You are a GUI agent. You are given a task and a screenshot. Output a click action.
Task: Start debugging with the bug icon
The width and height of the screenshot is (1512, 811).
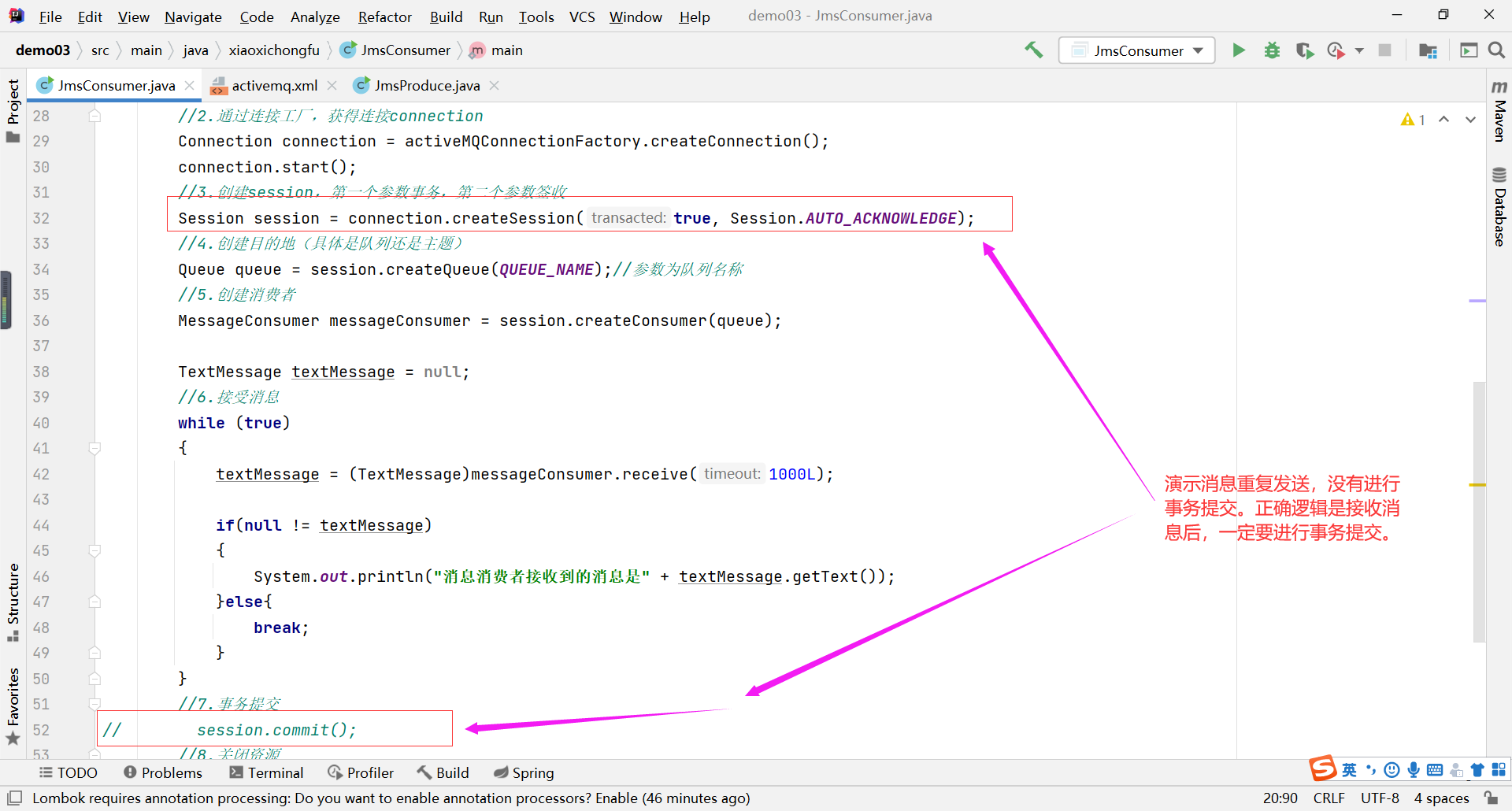pyautogui.click(x=1272, y=50)
